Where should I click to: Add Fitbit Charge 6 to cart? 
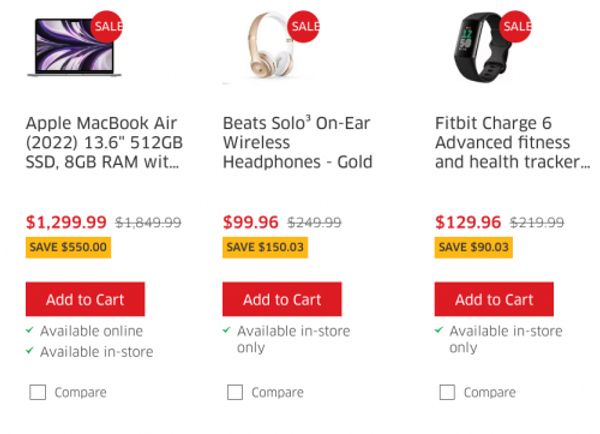click(494, 299)
